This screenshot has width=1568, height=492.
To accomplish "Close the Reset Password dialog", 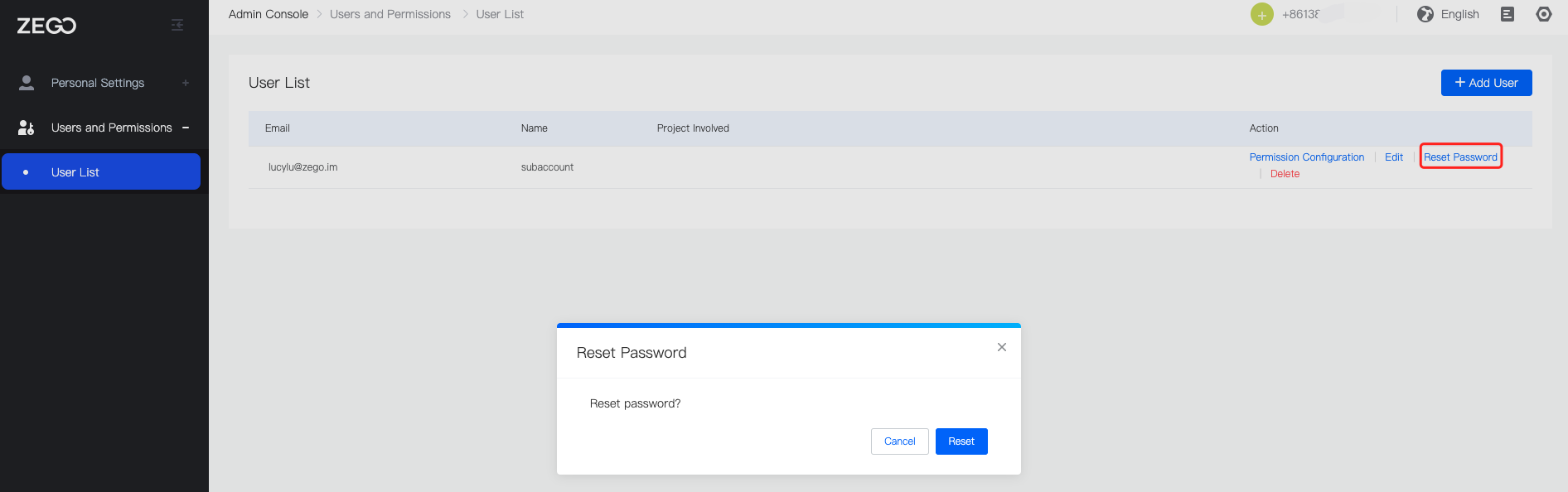I will tap(1002, 347).
